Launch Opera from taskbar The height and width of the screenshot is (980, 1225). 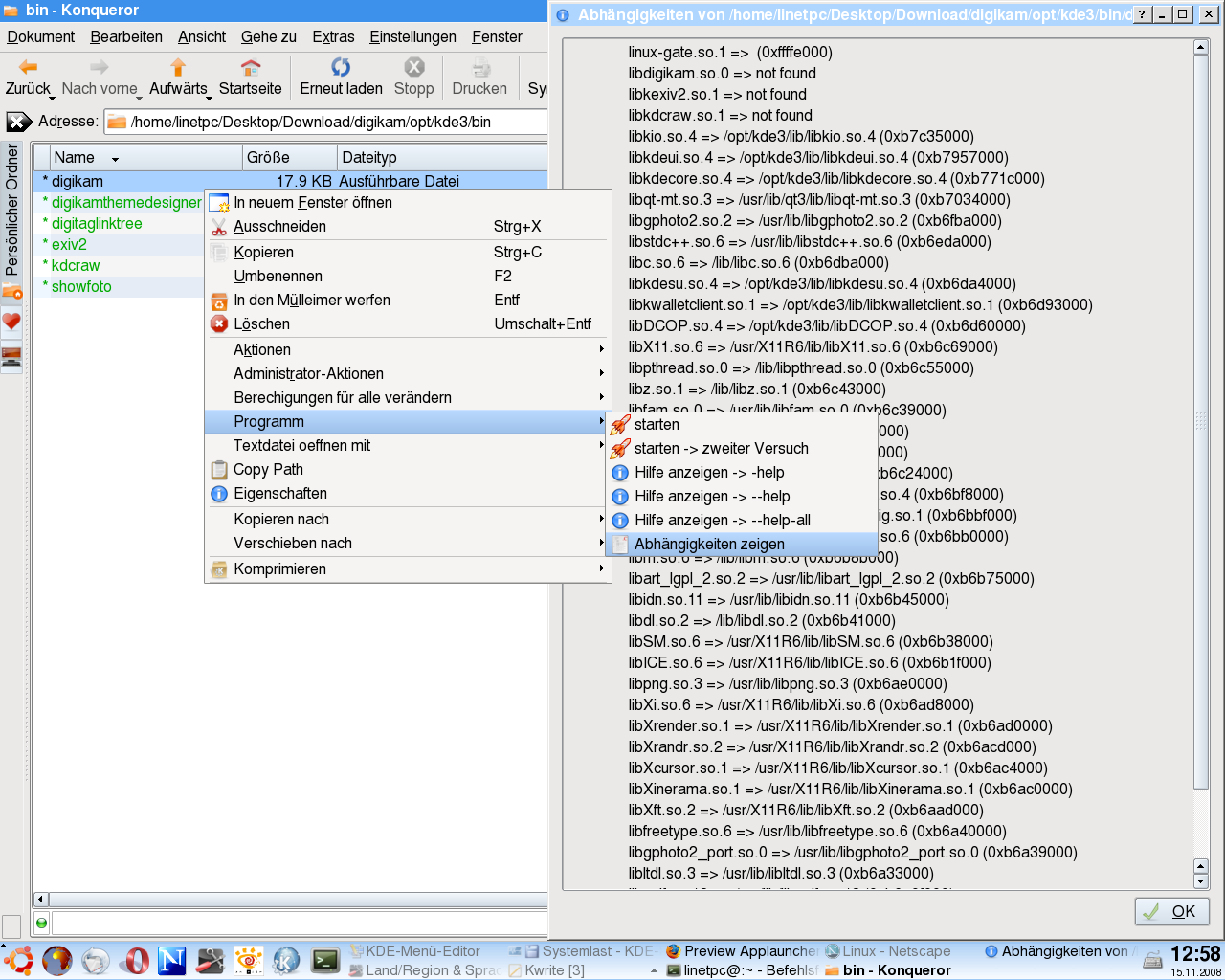[x=133, y=960]
